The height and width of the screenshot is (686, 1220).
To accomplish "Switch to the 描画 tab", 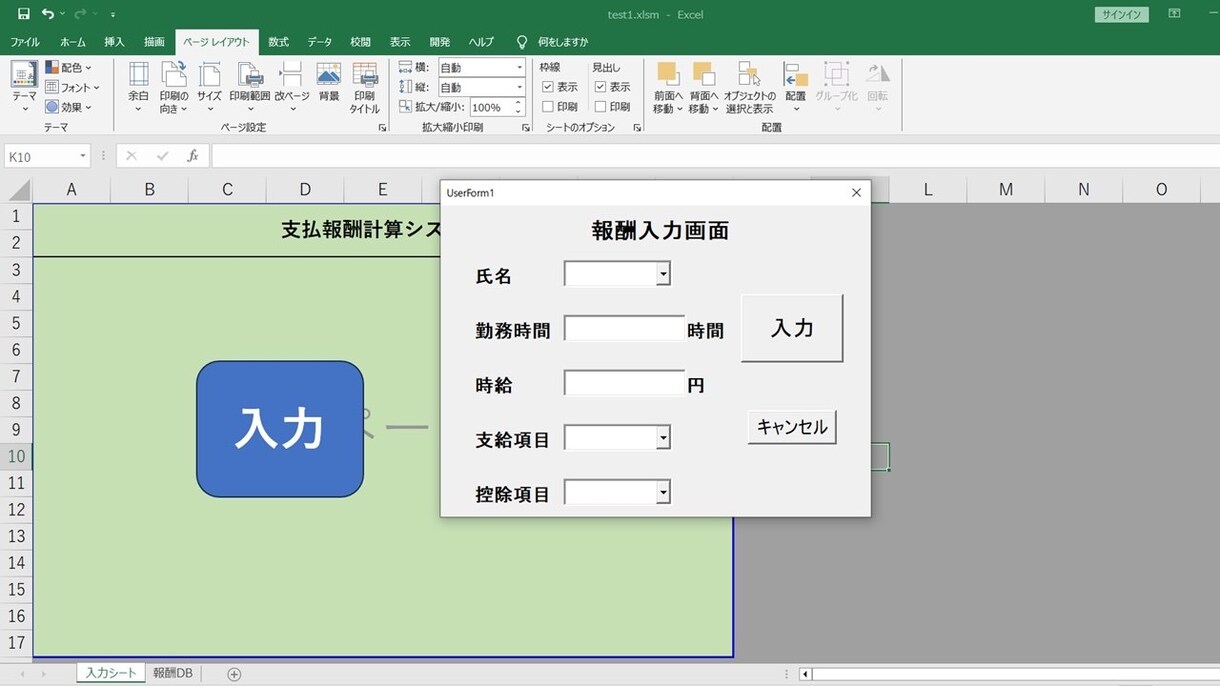I will pyautogui.click(x=154, y=42).
